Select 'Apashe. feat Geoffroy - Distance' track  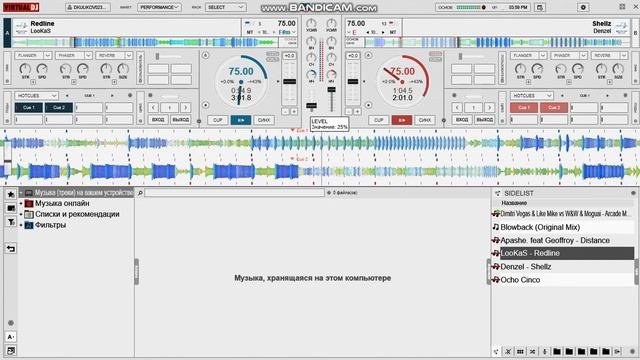[563, 240]
